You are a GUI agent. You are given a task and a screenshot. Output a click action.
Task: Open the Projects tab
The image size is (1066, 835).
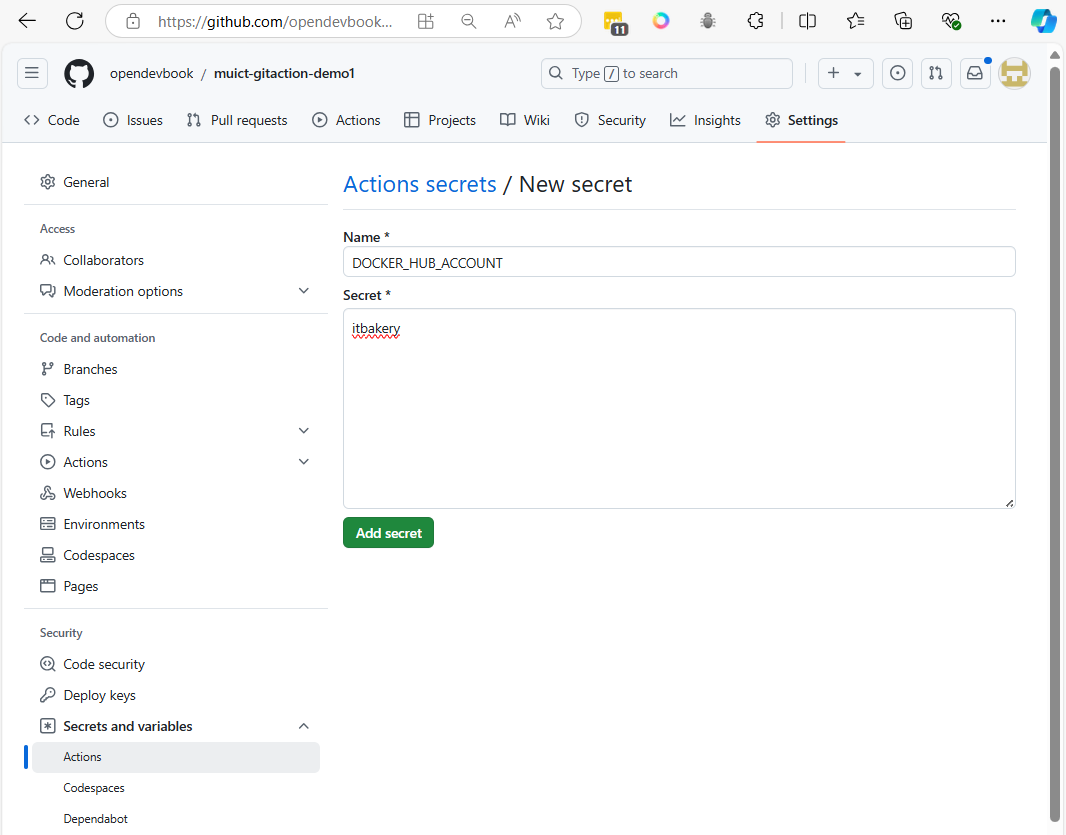pyautogui.click(x=440, y=120)
